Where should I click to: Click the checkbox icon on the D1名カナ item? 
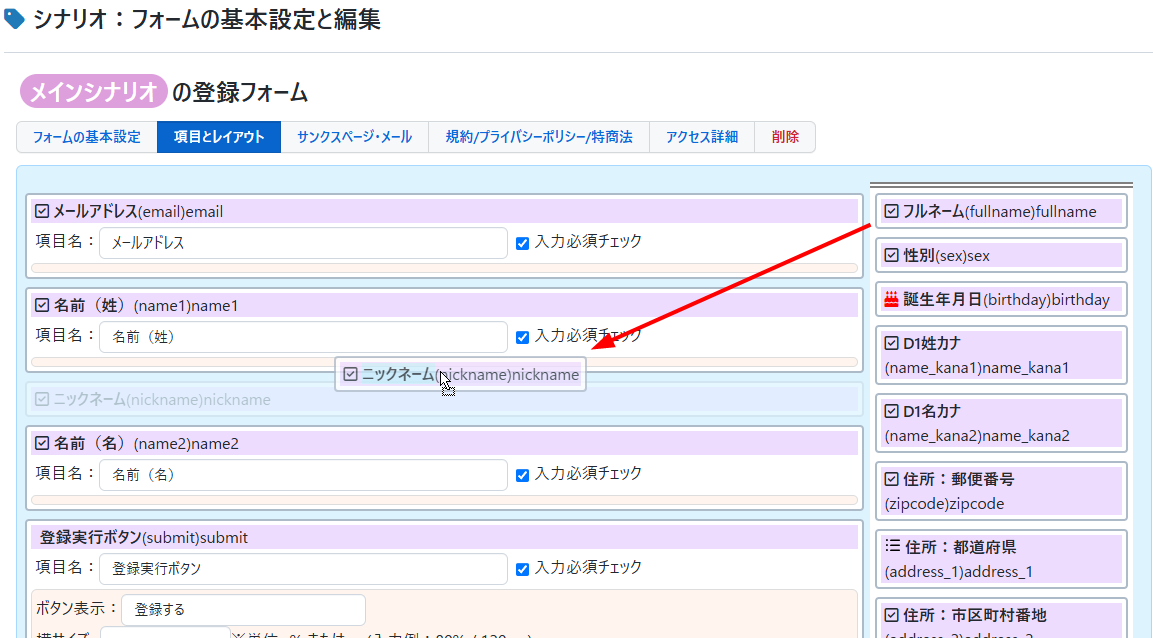point(892,411)
